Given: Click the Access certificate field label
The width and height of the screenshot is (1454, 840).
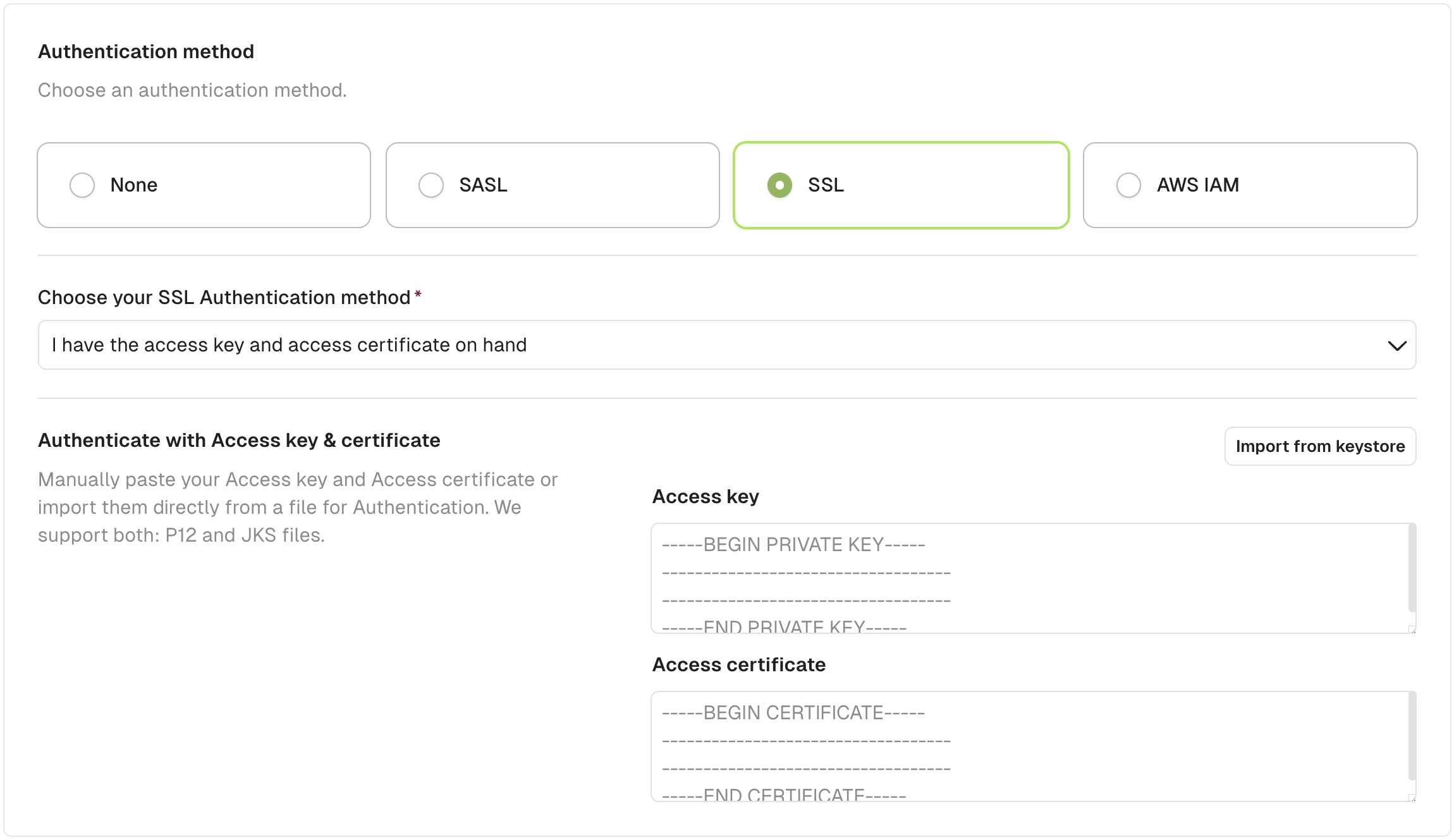Looking at the screenshot, I should click(x=738, y=665).
